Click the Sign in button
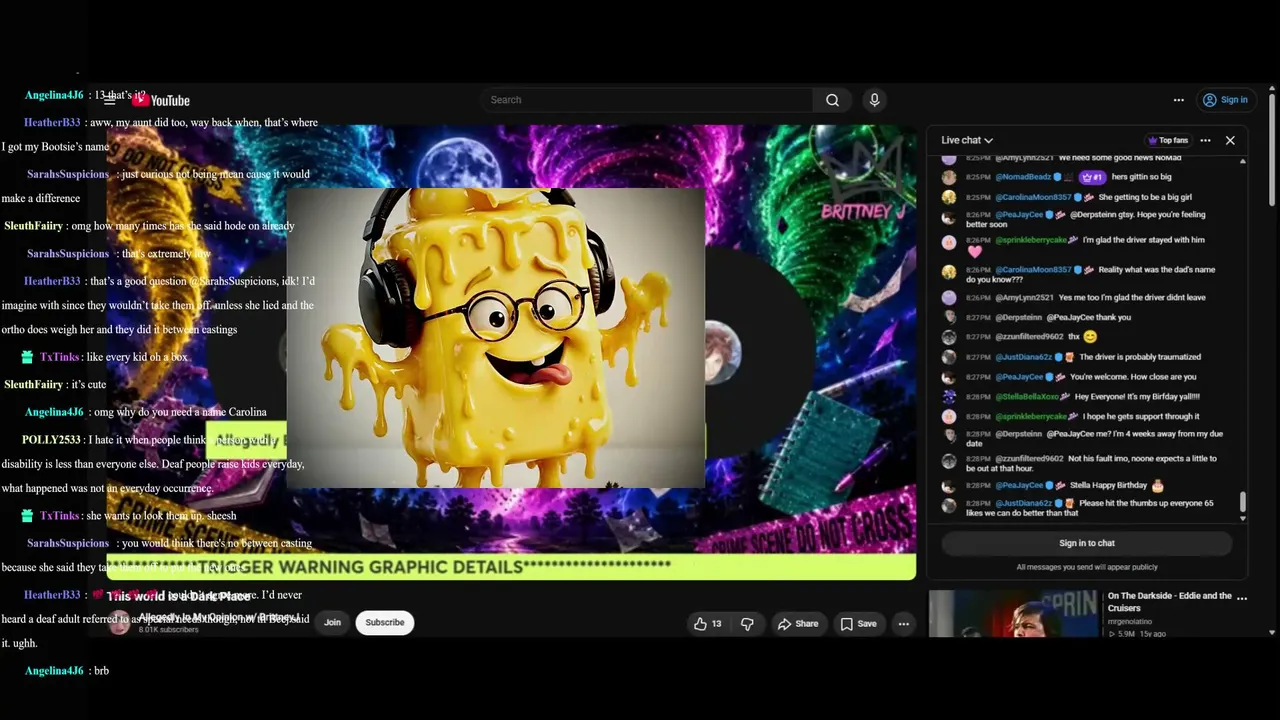 coord(1225,100)
